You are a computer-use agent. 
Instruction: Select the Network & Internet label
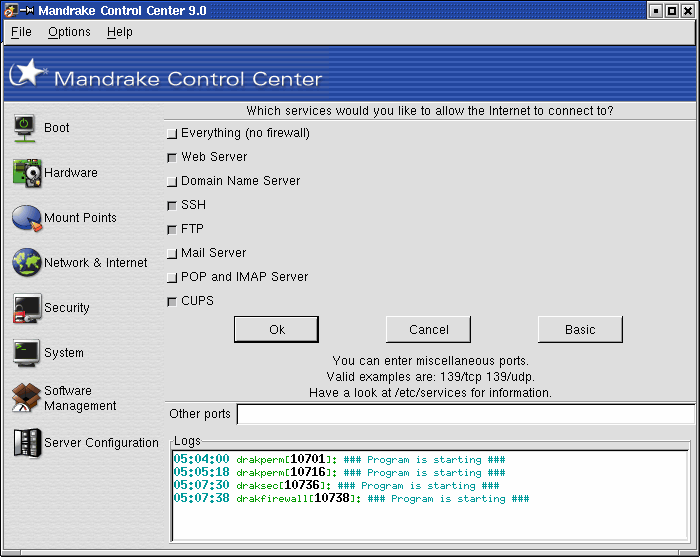point(96,263)
